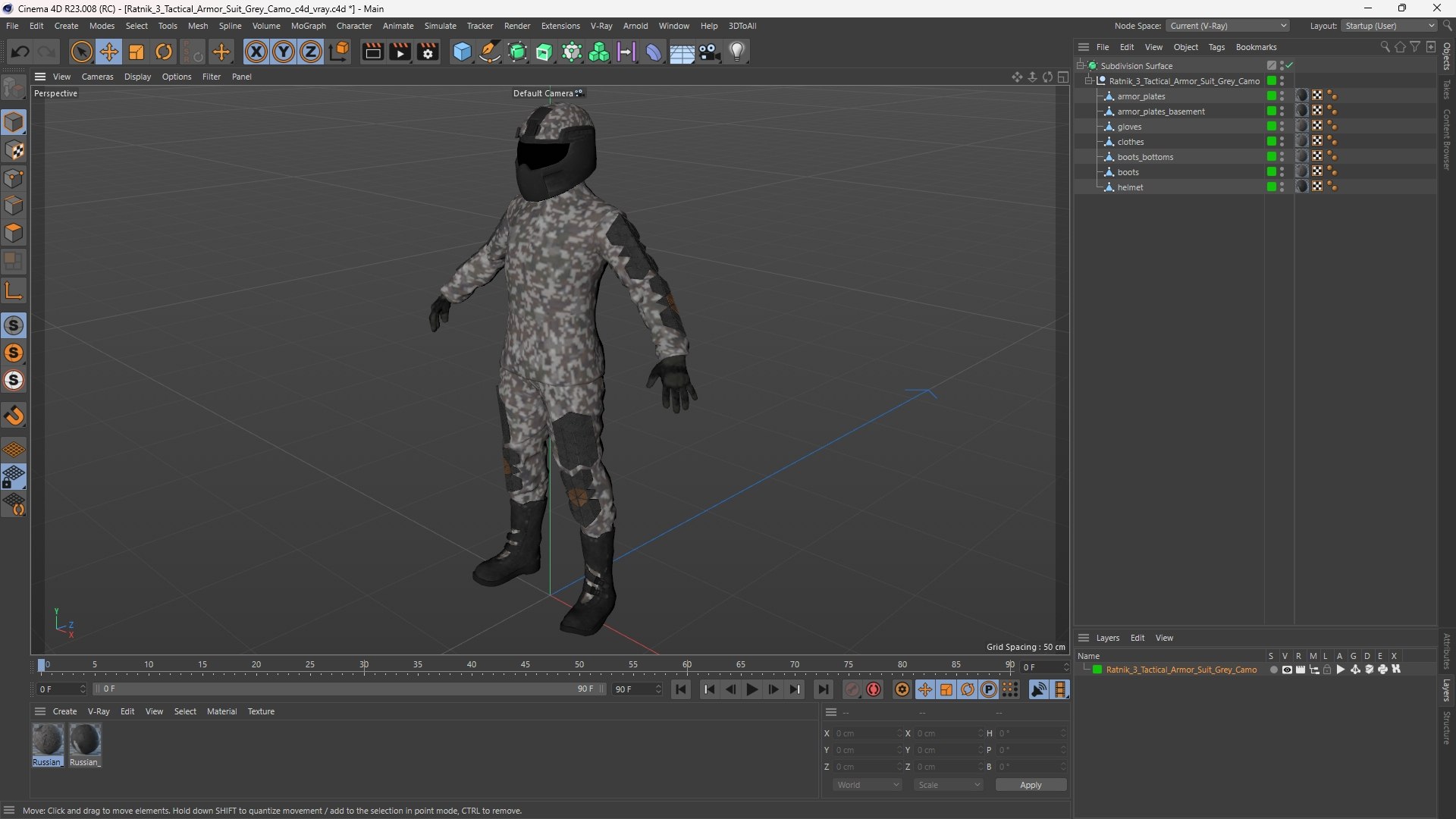Open Edit Render Settings icon
Viewport: 1456px width, 819px height.
pyautogui.click(x=428, y=52)
